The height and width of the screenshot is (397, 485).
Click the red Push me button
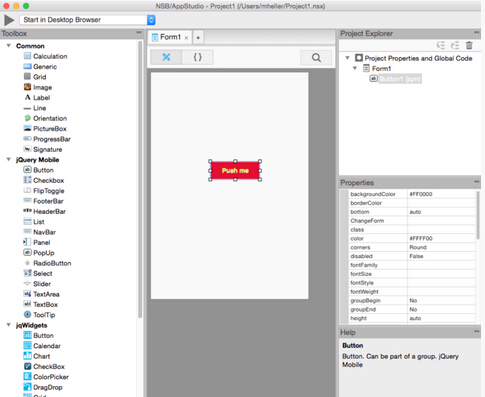[x=235, y=170]
